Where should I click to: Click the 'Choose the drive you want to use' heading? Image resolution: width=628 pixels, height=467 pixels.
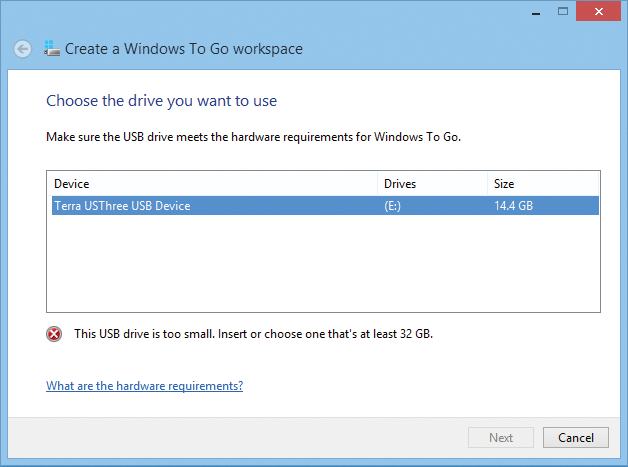click(x=161, y=101)
